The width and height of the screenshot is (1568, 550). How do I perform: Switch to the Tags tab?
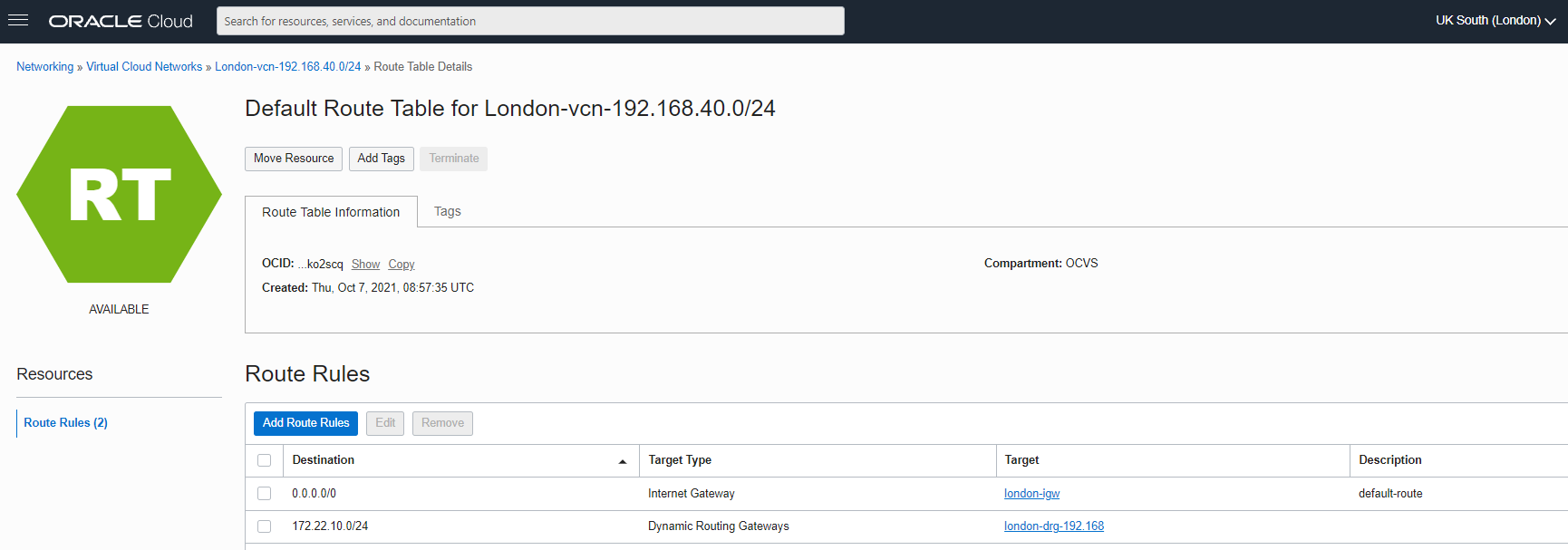pyautogui.click(x=448, y=211)
